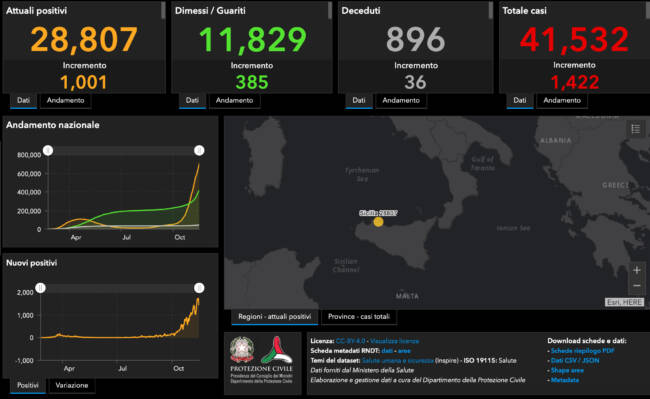Open the Dati CSV / JSON download link
Image resolution: width=650 pixels, height=399 pixels.
point(575,360)
